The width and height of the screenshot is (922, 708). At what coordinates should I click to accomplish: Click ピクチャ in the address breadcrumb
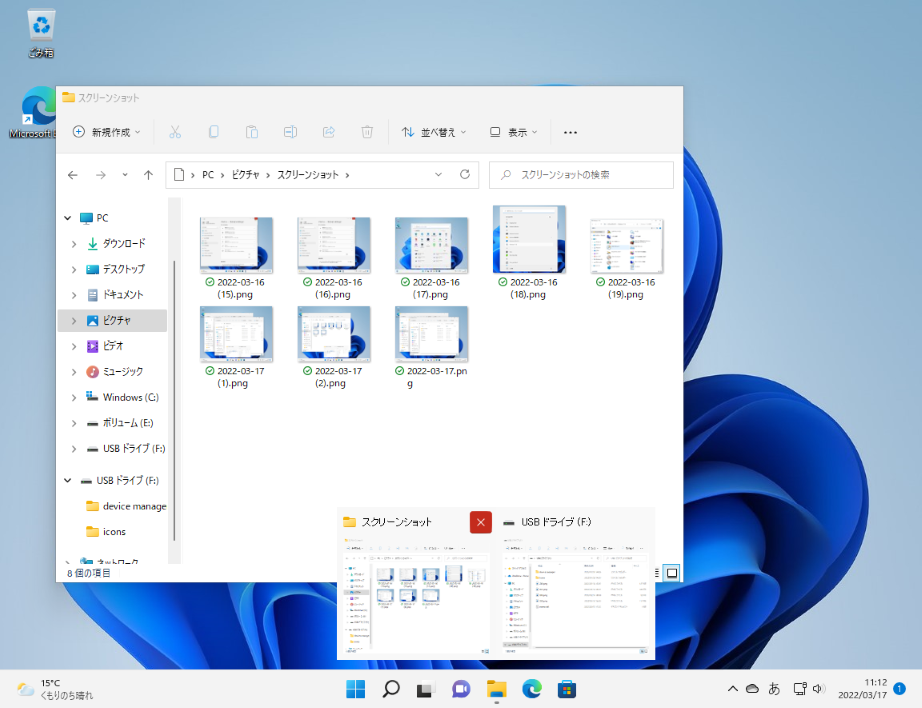point(245,175)
